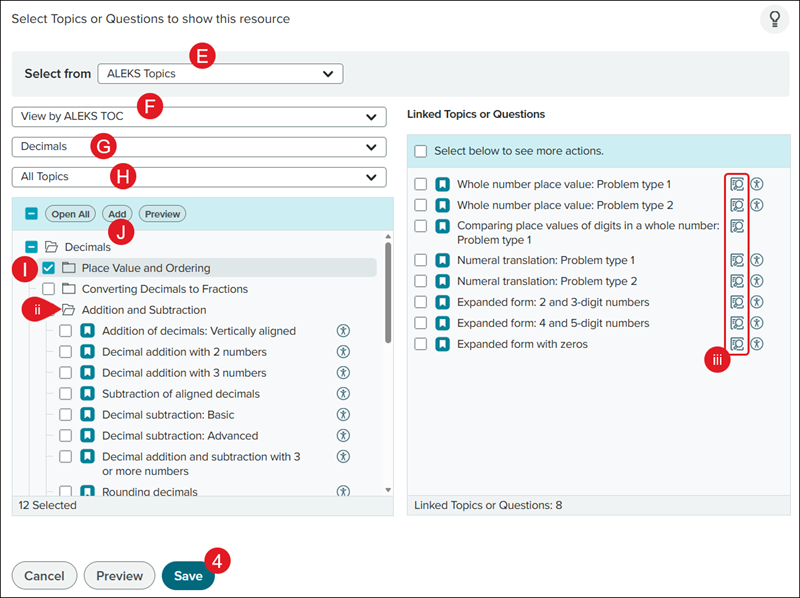The width and height of the screenshot is (800, 598).
Task: Click preview icon for Whole number place value: Problem type 1
Action: coord(738,184)
